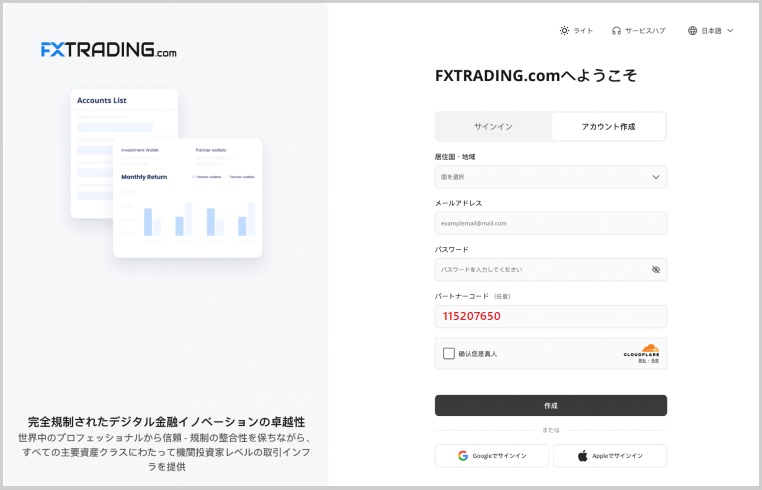Click the Cloudflare logo

point(641,351)
